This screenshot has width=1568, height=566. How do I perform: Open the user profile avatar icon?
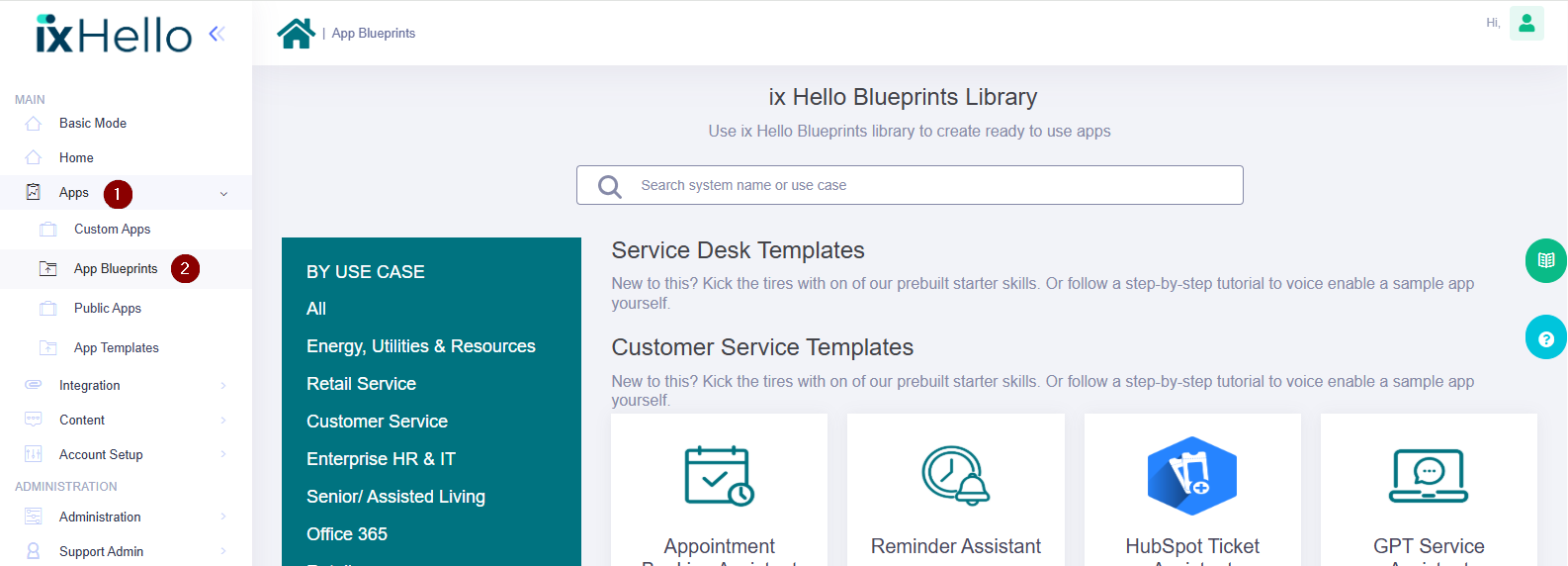click(x=1526, y=23)
